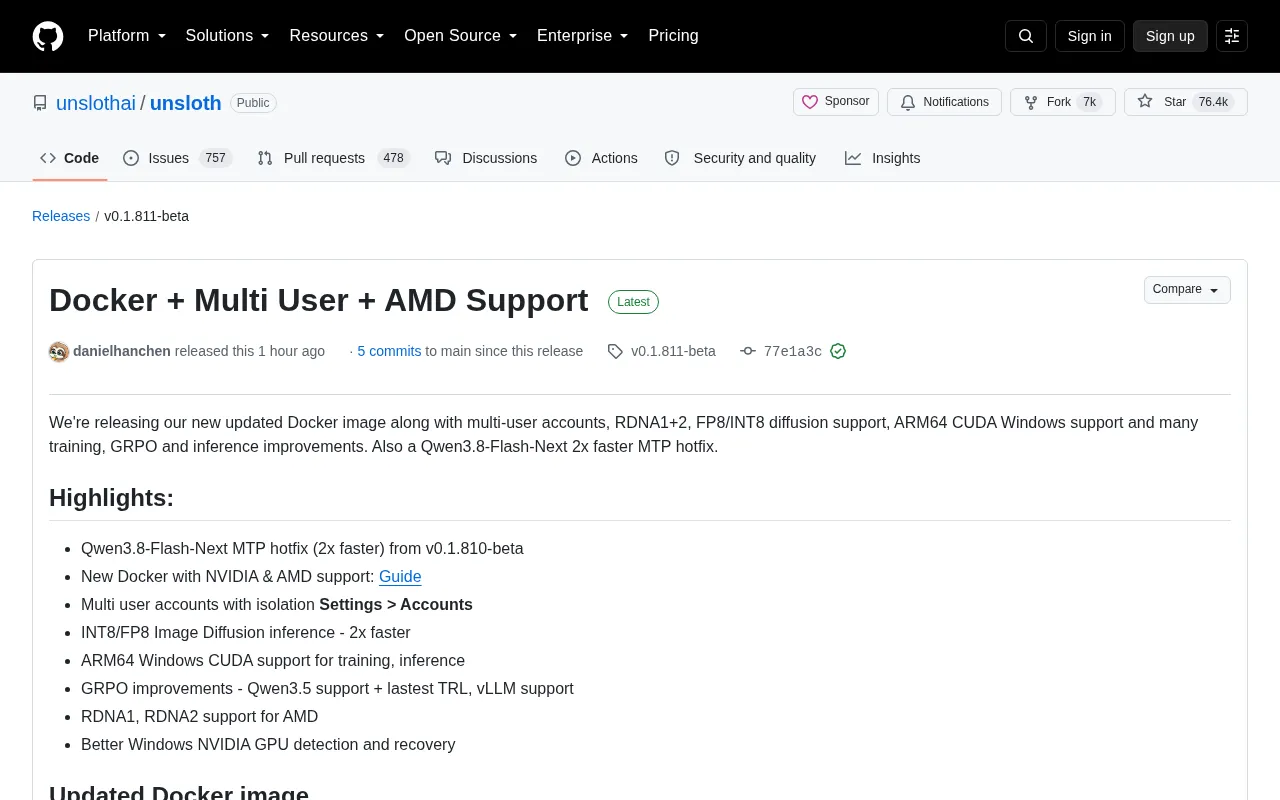Open the Pull requests tab
This screenshot has height=800, width=1280.
pos(334,158)
